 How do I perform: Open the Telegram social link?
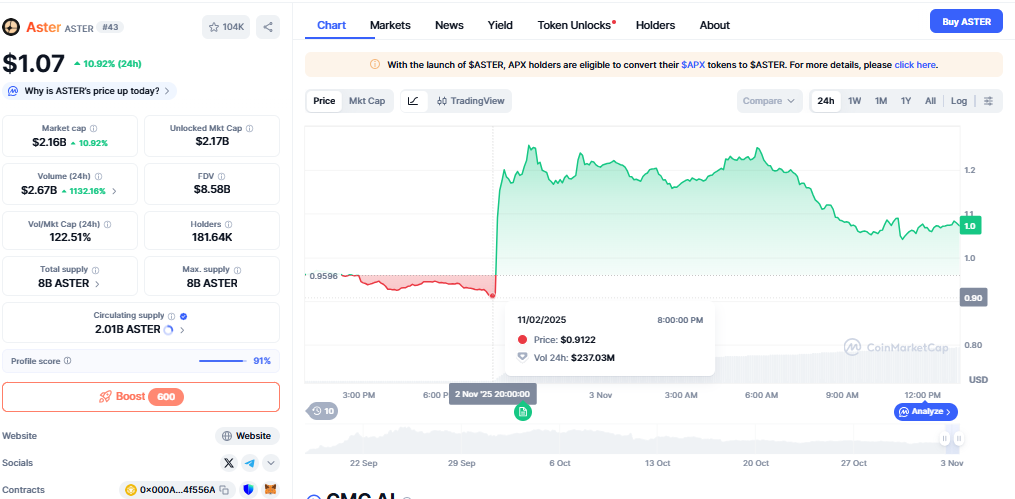[250, 463]
